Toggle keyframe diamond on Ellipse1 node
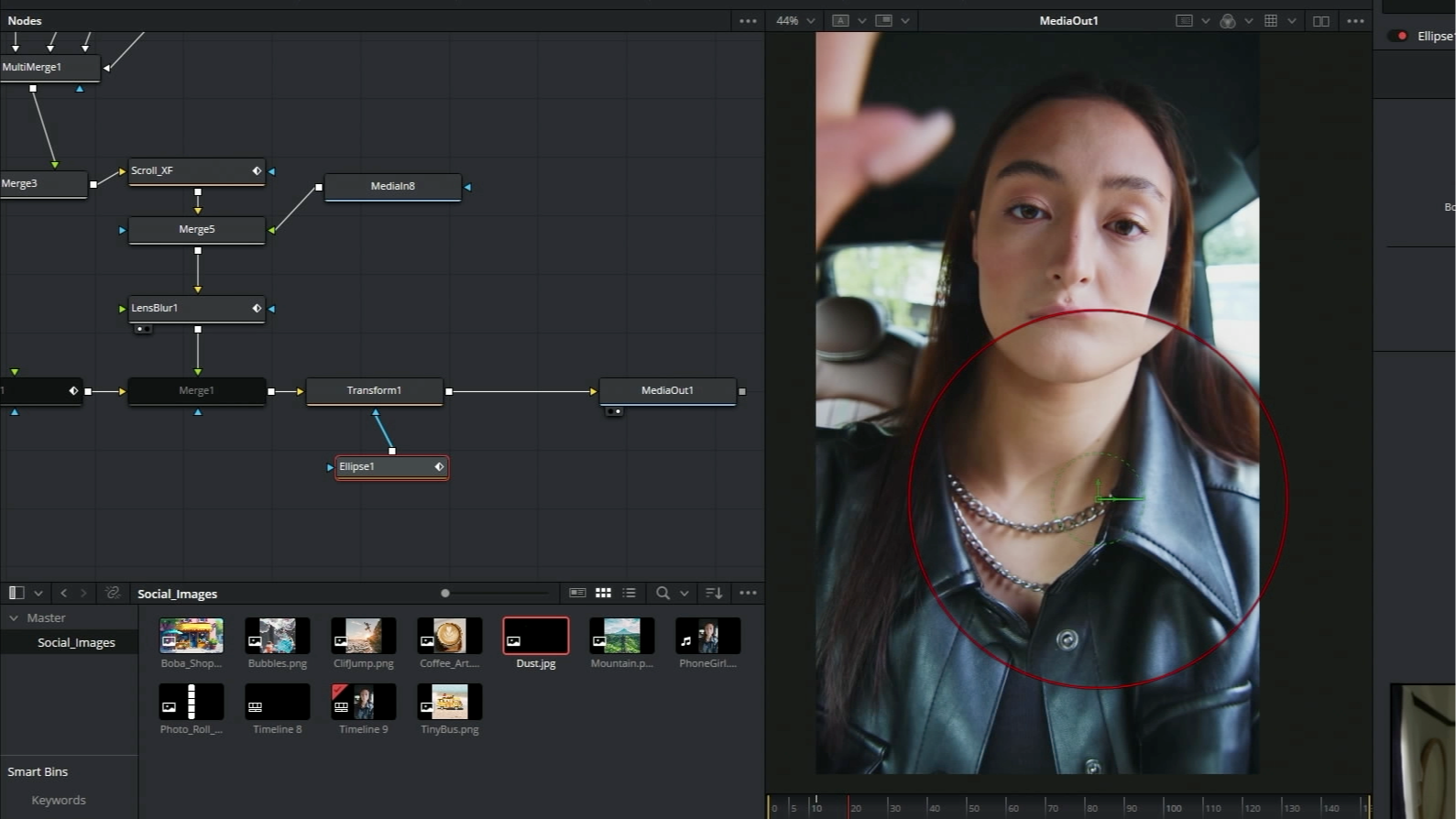 [439, 467]
